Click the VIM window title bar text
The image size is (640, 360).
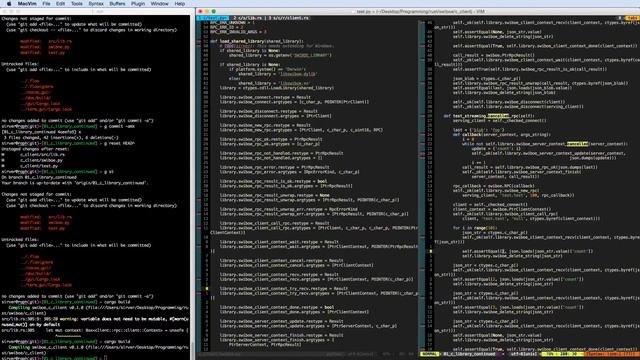click(x=420, y=11)
